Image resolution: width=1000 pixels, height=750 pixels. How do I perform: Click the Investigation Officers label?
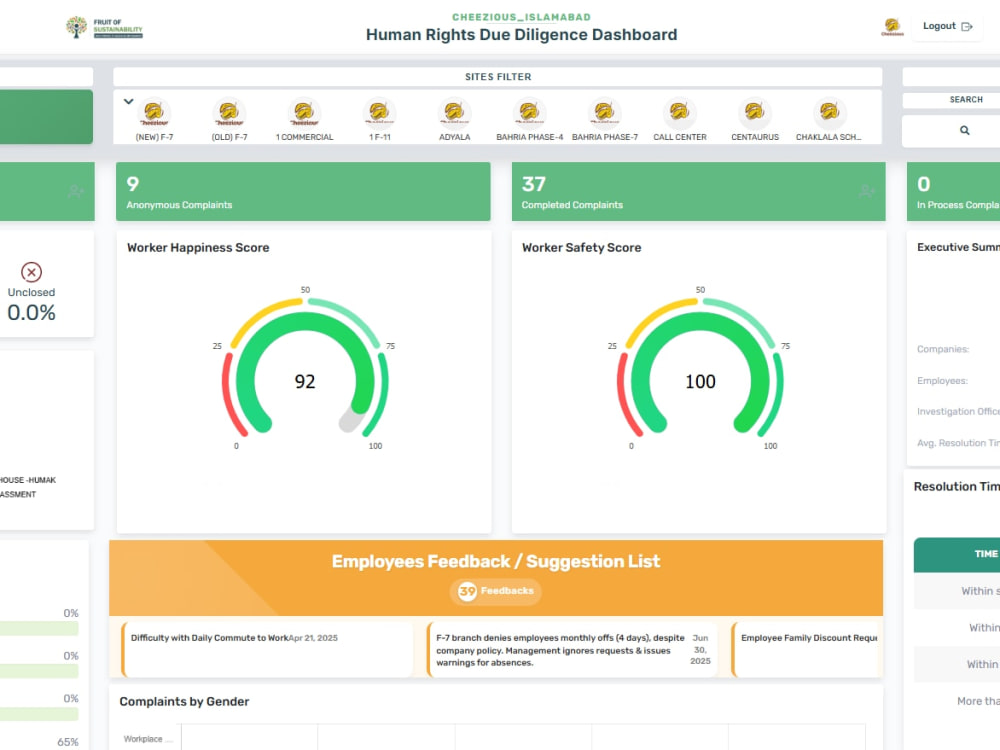(958, 412)
